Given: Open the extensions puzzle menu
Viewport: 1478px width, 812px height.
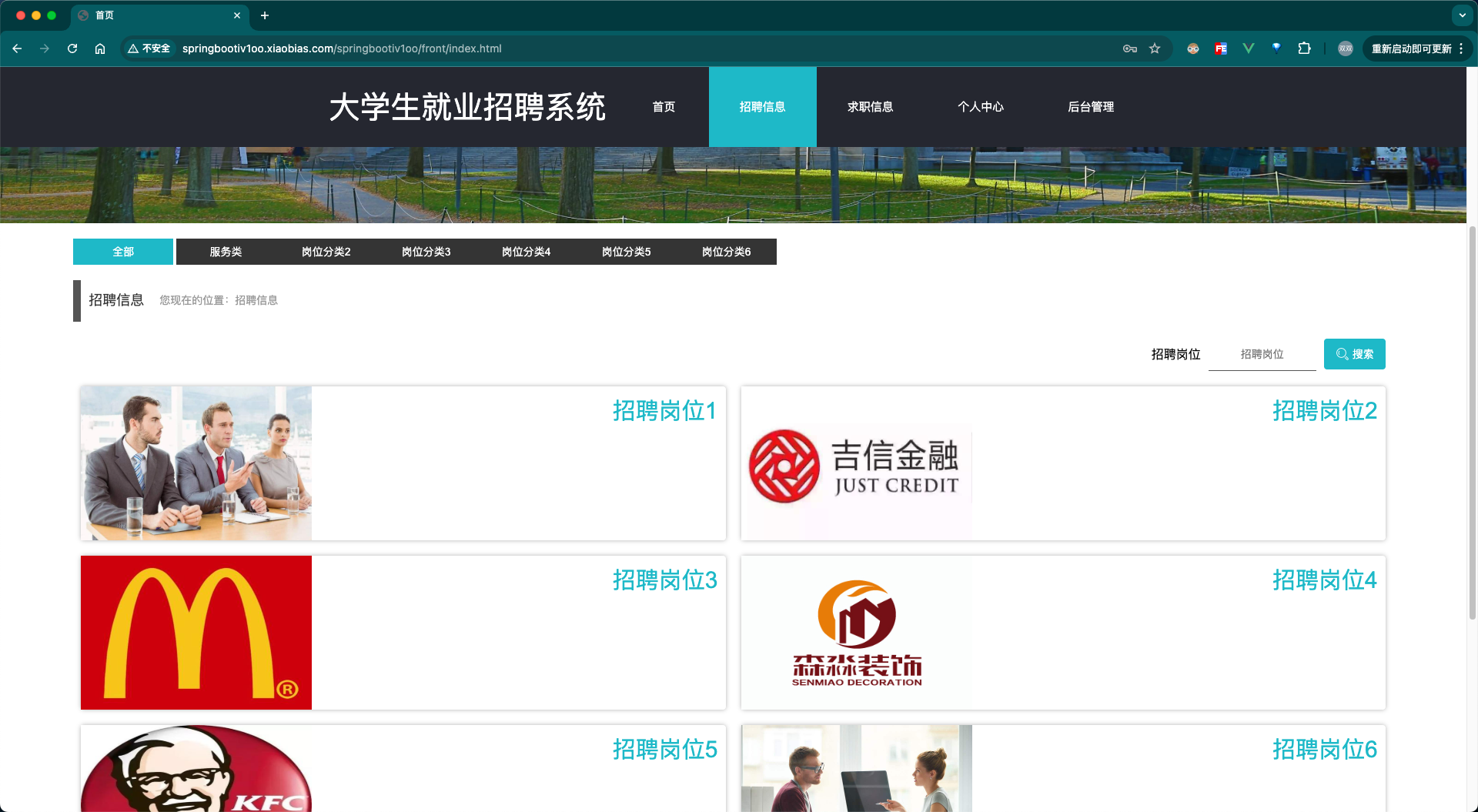Looking at the screenshot, I should (x=1304, y=48).
